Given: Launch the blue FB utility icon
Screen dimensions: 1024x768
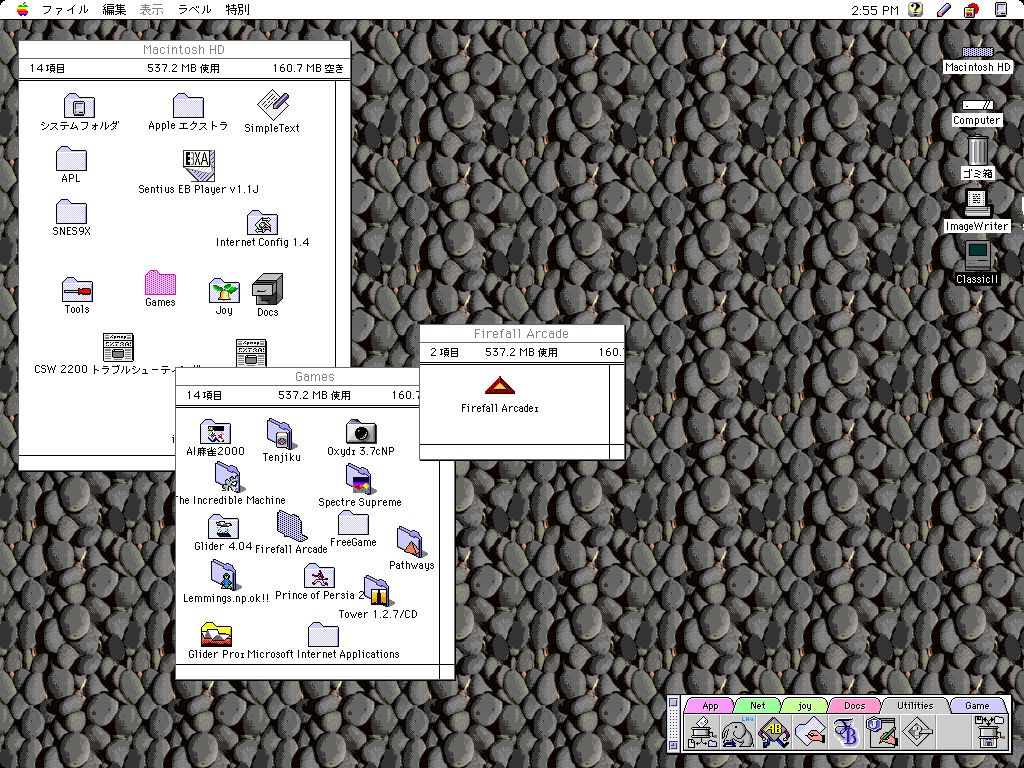Looking at the screenshot, I should pyautogui.click(x=846, y=731).
